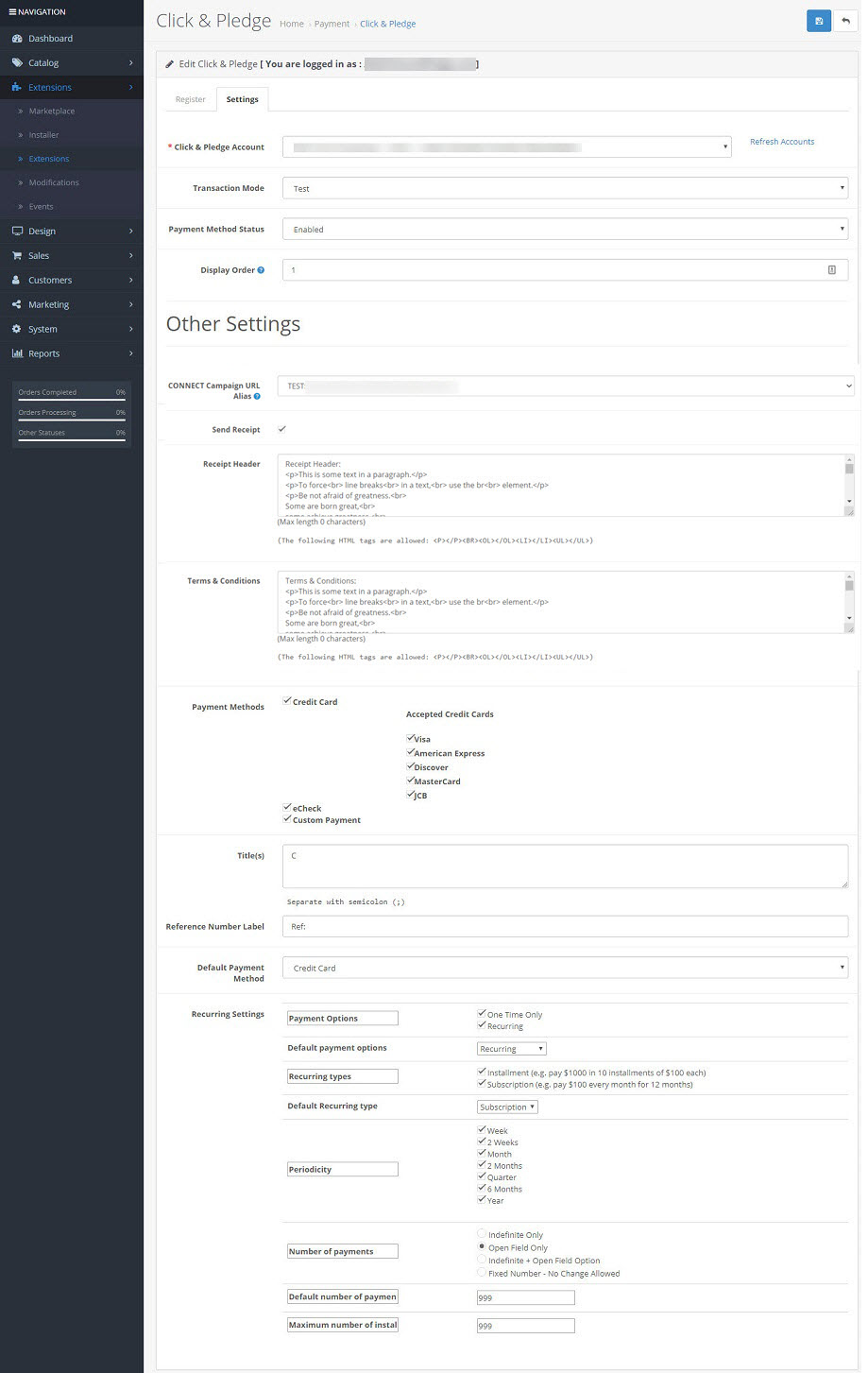This screenshot has height=1373, width=868.
Task: Open the Payment Method Status dropdown
Action: 565,229
